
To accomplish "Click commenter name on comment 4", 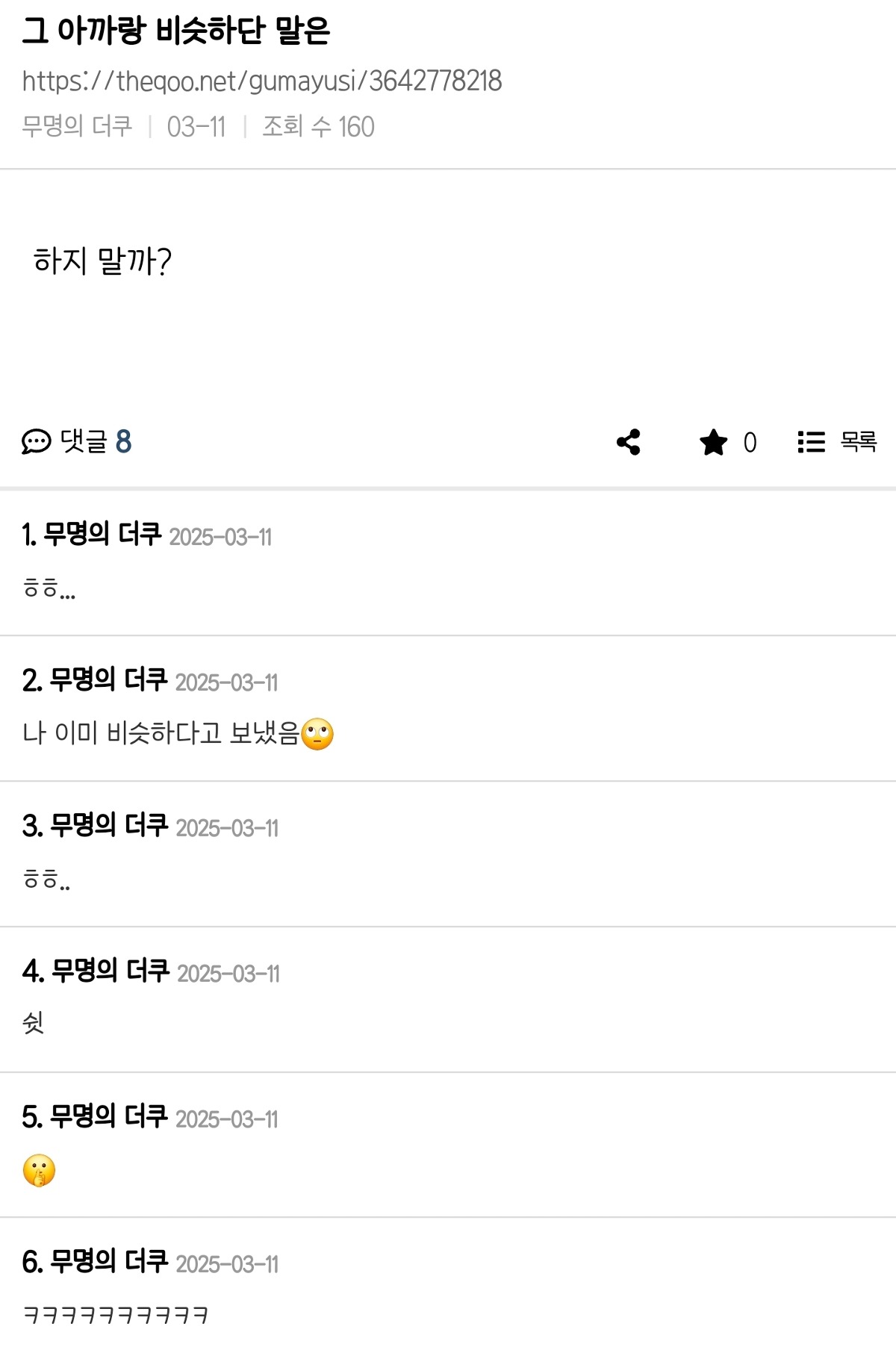I will (x=111, y=971).
